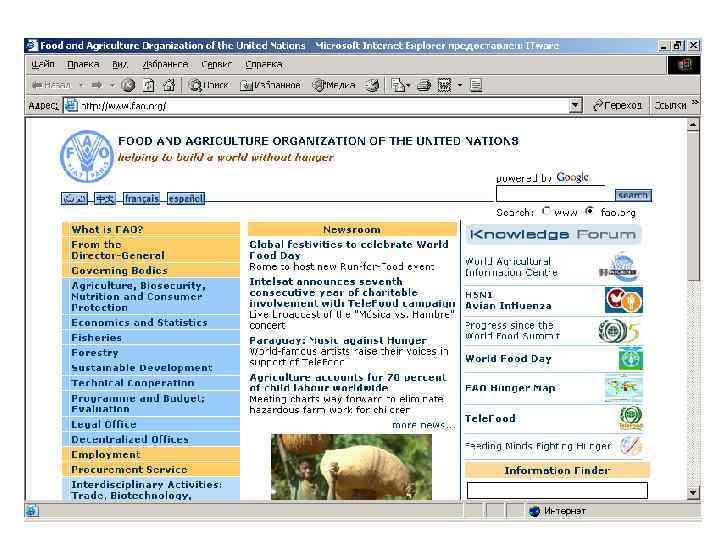The height and width of the screenshot is (540, 720).
Task: Click the Mail icon in the toolbar
Action: [398, 85]
